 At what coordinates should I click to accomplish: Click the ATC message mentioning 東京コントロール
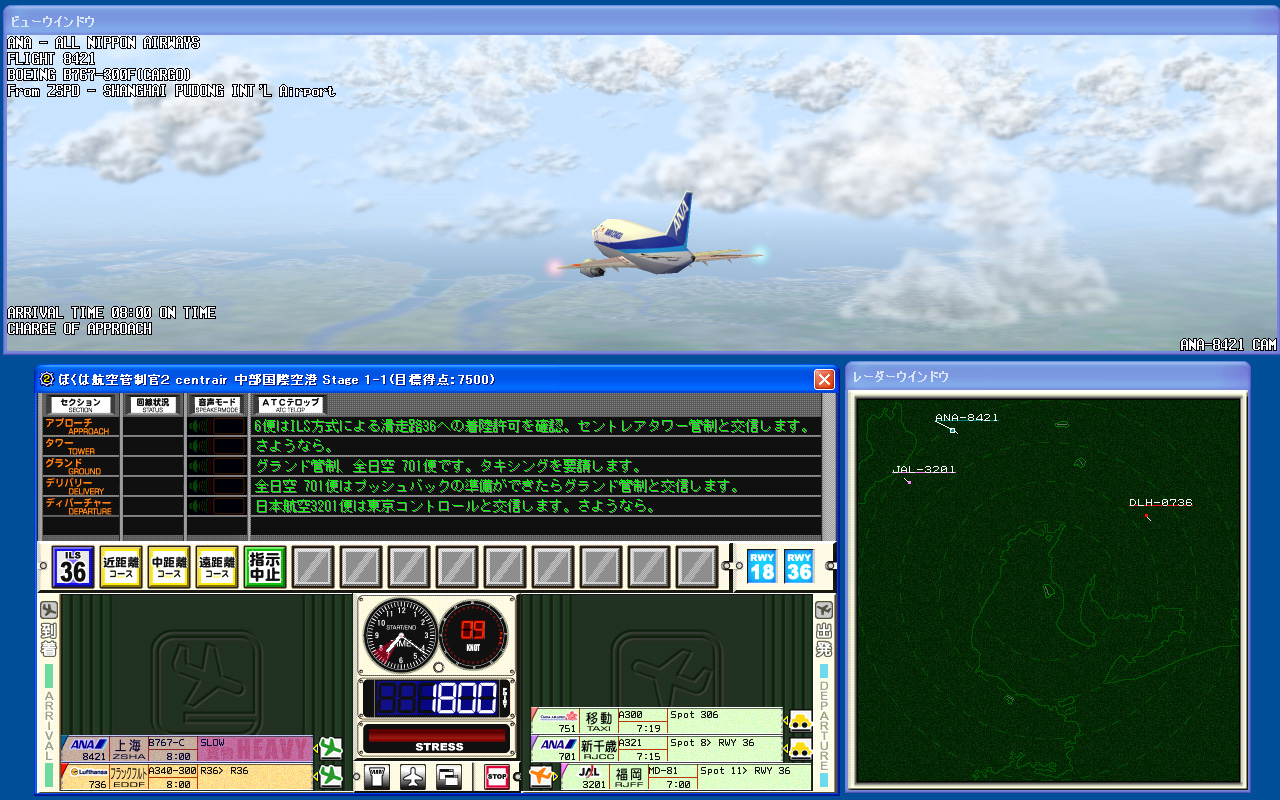[455, 506]
